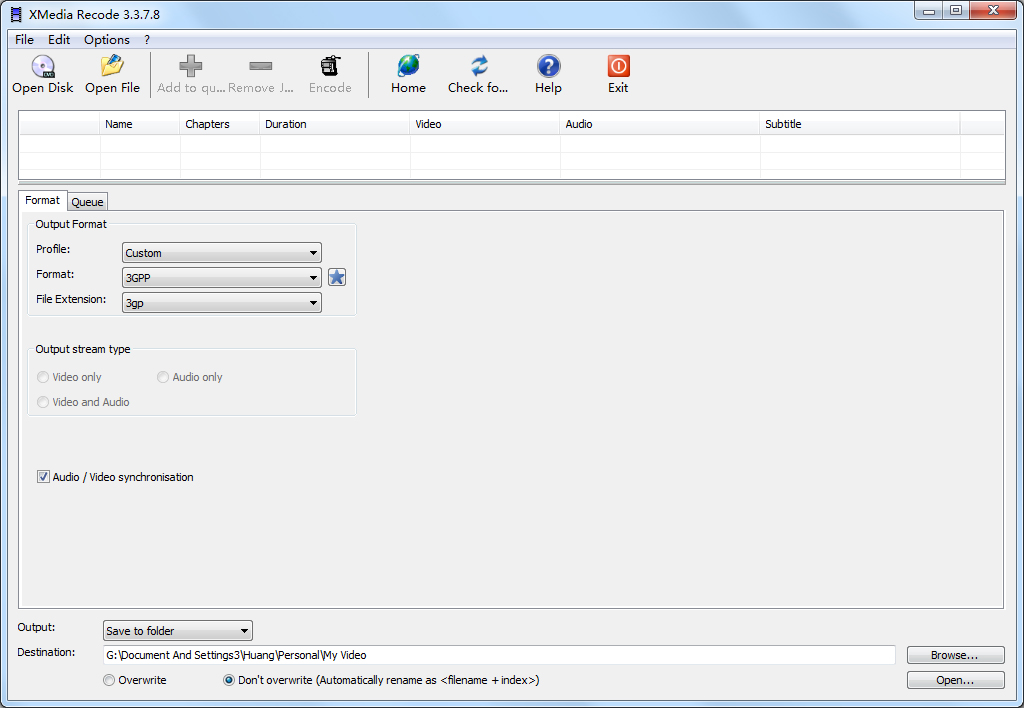
Task: Click the Video column header
Action: (485, 124)
